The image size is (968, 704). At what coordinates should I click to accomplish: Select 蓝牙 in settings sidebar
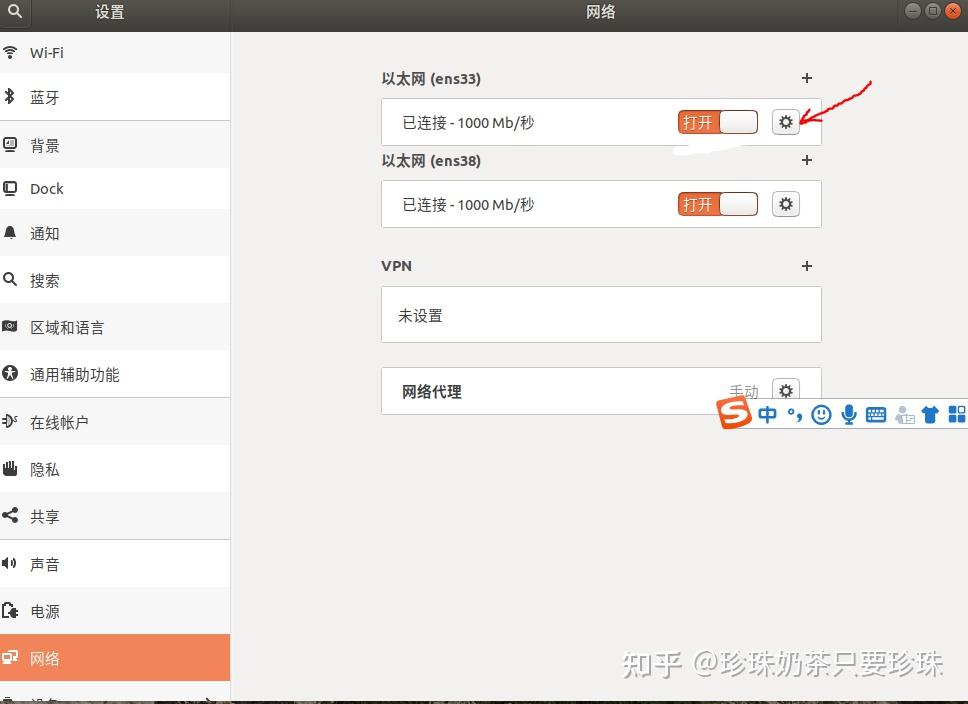coord(115,97)
